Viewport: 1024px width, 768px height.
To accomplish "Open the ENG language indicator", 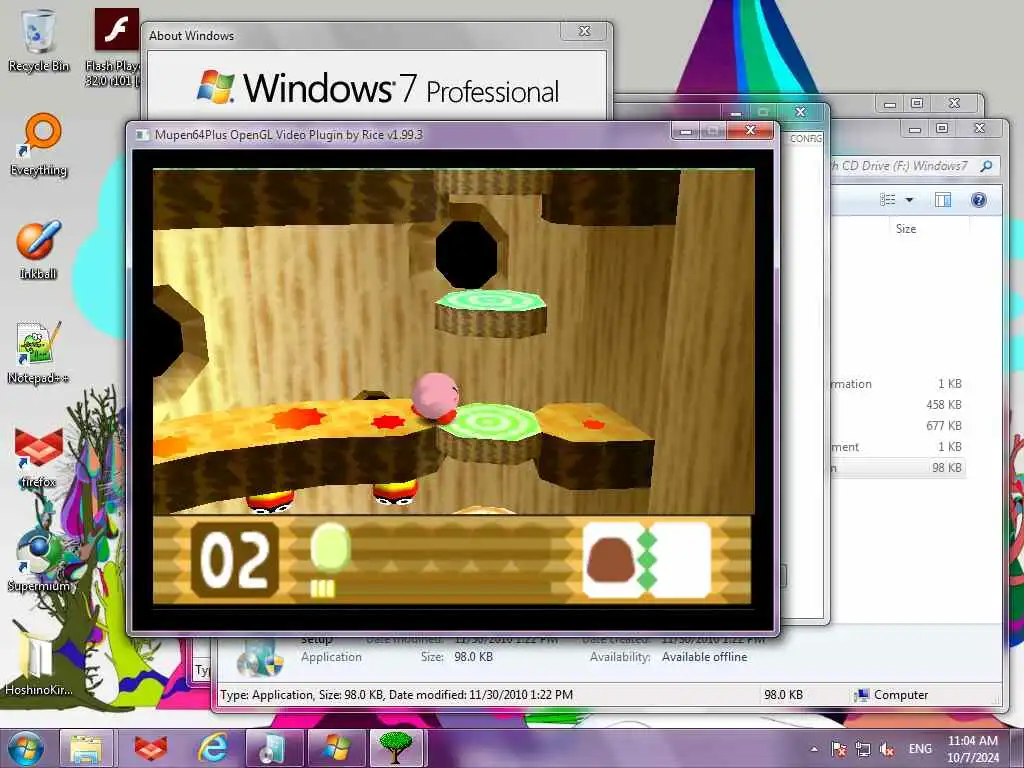I will tap(920, 749).
